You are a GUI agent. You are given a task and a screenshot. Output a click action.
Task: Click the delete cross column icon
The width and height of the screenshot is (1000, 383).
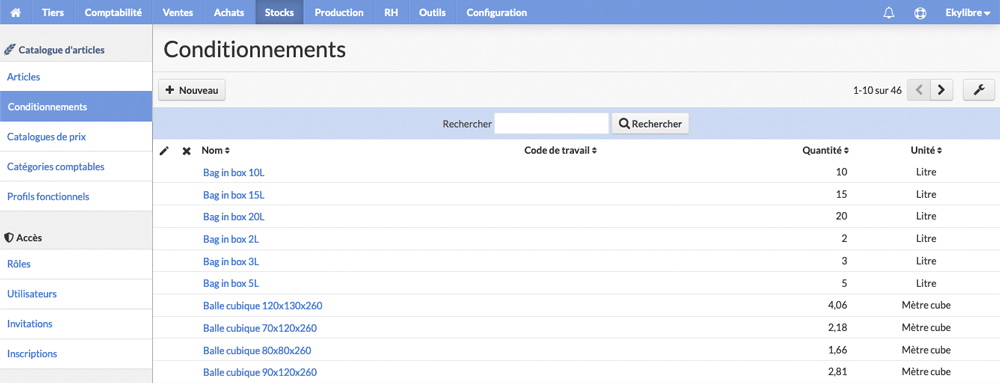(x=186, y=151)
